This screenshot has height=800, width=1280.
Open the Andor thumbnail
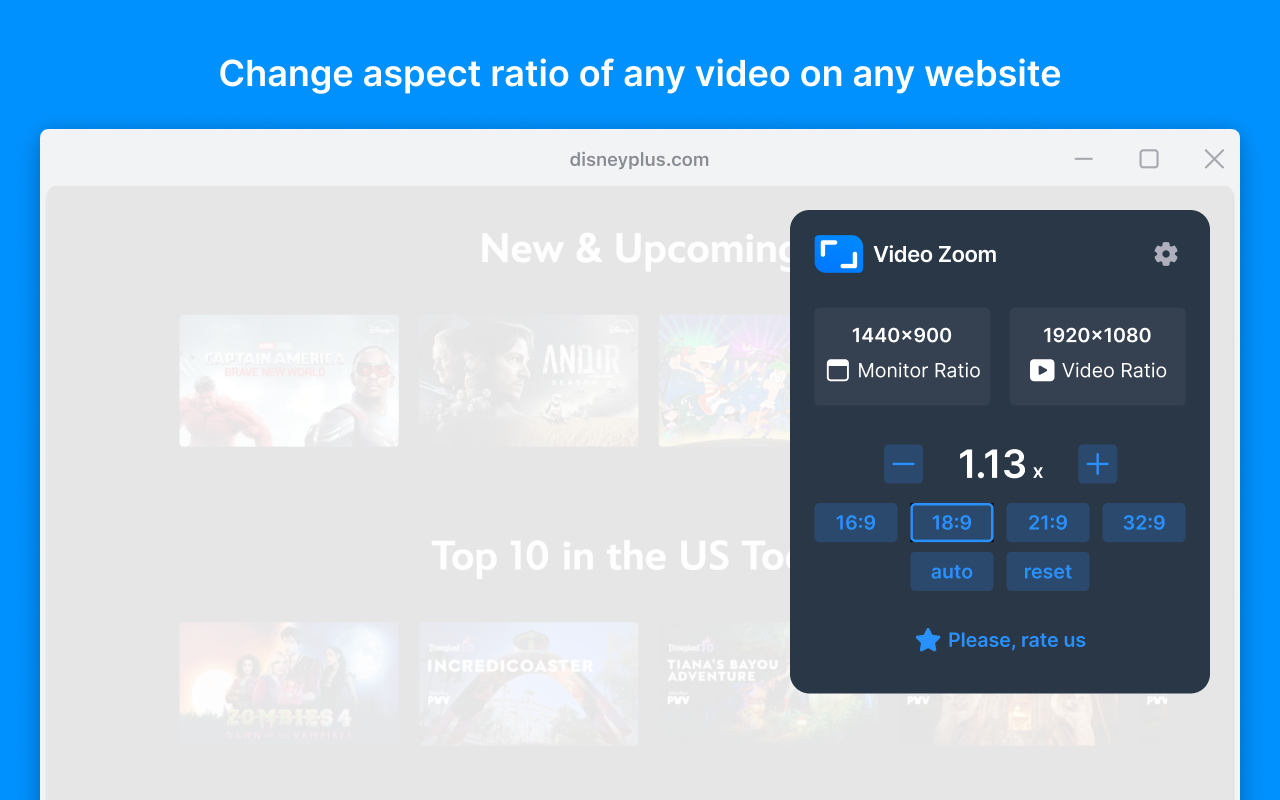528,381
